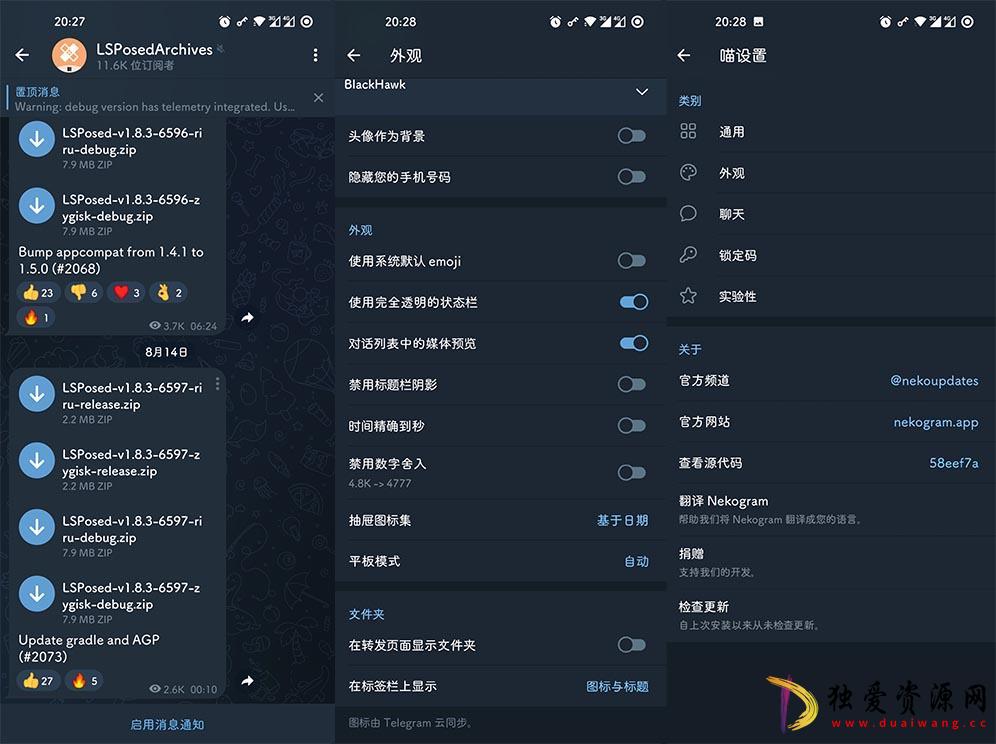Open 通用 settings grid icon

point(688,131)
